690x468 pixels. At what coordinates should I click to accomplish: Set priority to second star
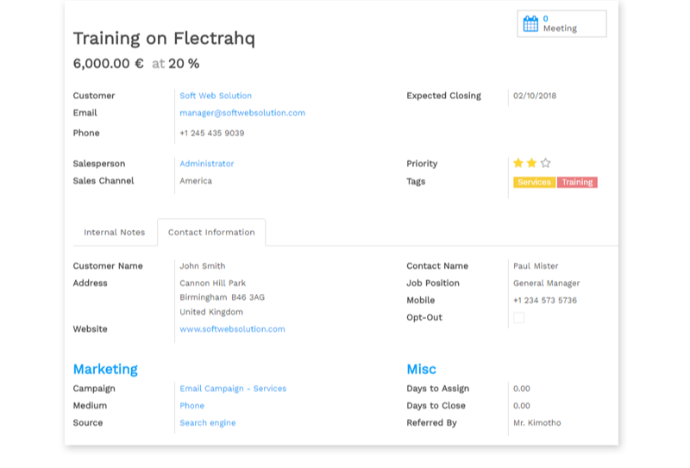(x=531, y=163)
